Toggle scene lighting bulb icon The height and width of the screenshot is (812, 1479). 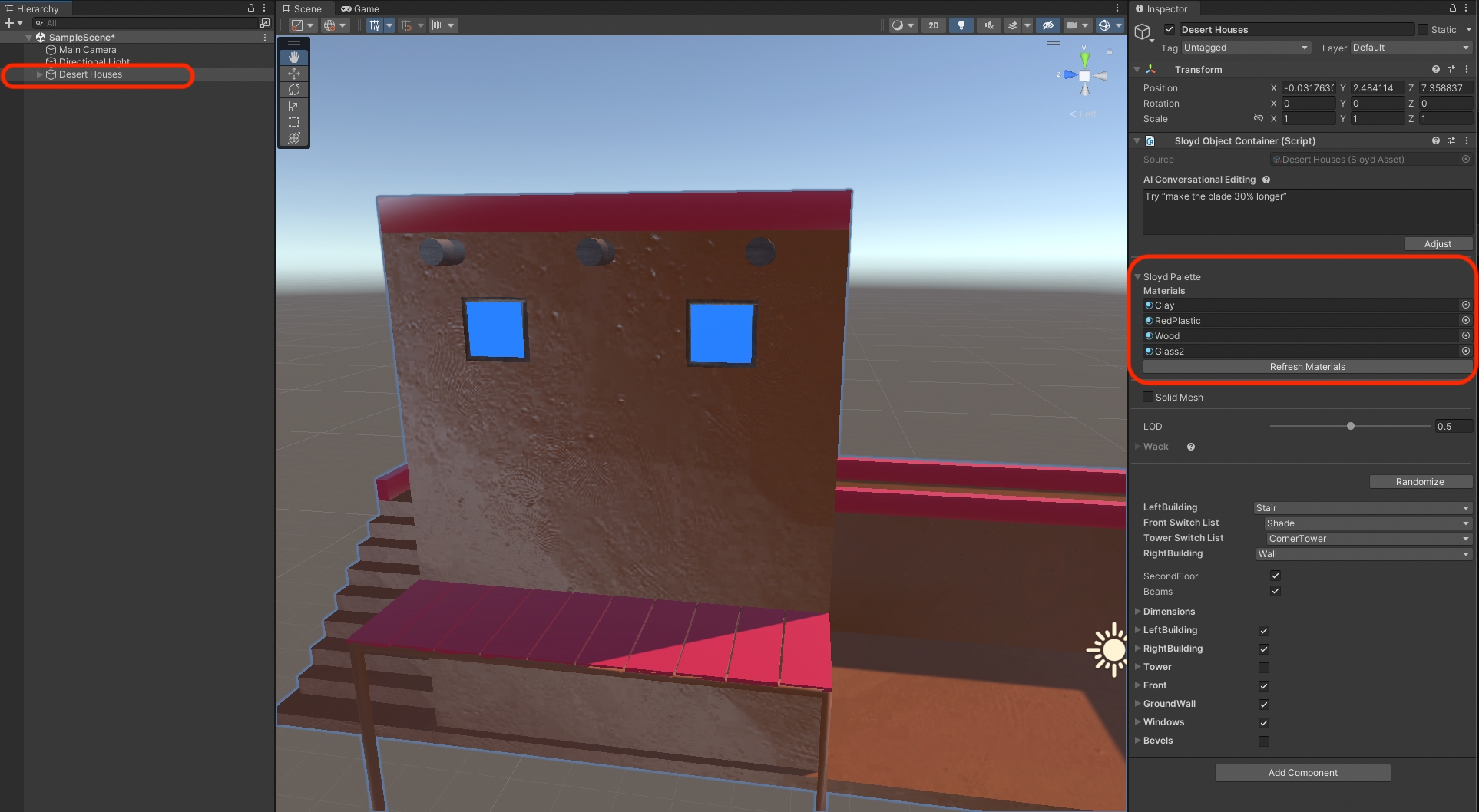click(x=961, y=25)
